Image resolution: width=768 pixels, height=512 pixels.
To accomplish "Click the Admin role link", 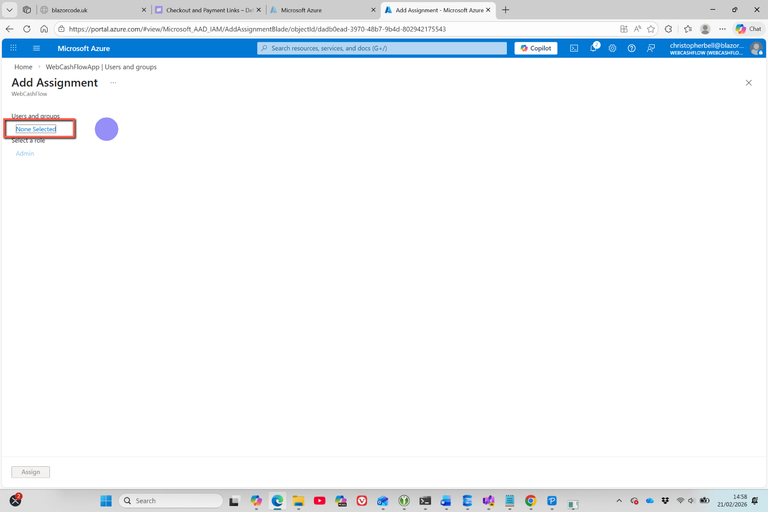I will point(25,153).
